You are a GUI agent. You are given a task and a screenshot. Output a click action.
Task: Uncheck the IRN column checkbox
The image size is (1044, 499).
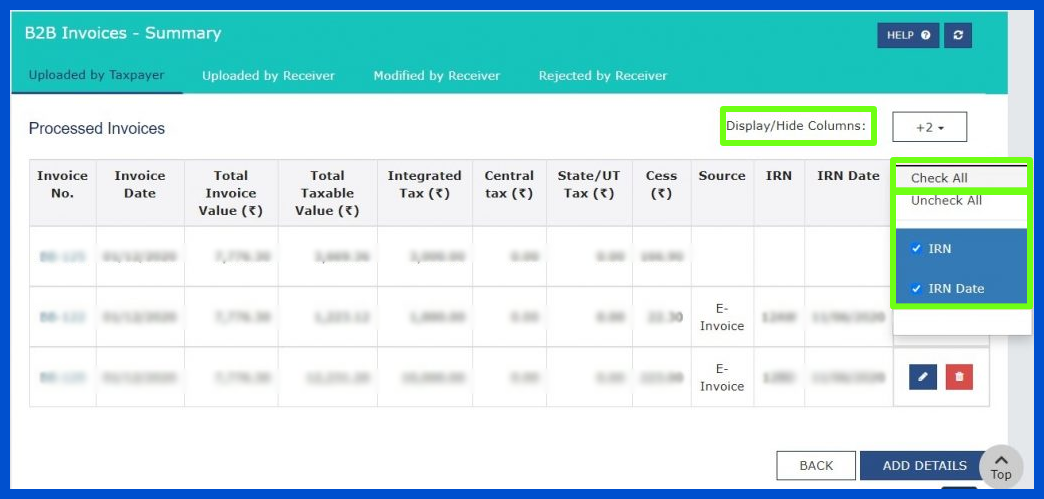click(916, 249)
